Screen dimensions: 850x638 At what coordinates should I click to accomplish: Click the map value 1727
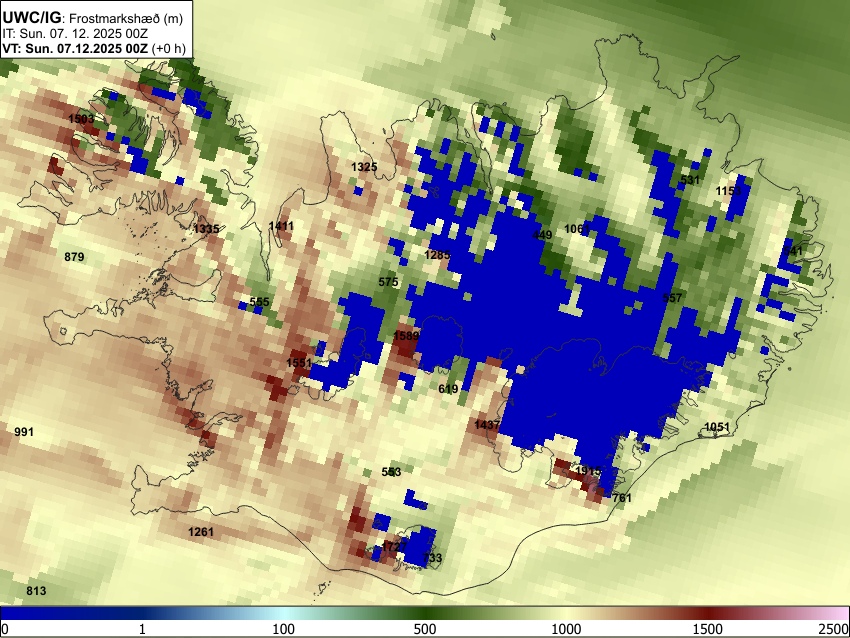pos(394,546)
